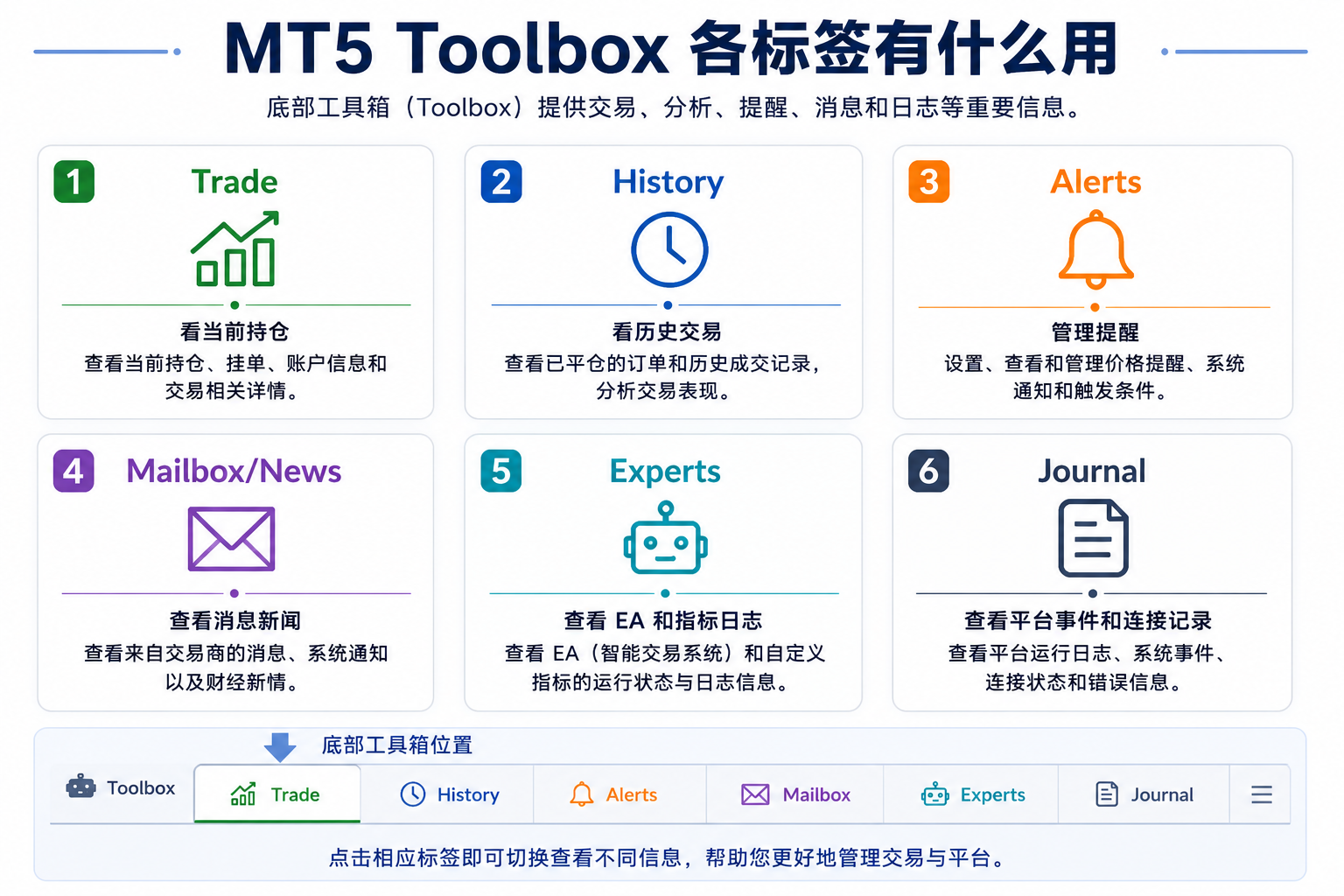Switch to the Mailbox tab label
The height and width of the screenshot is (896, 1344).
click(x=816, y=794)
